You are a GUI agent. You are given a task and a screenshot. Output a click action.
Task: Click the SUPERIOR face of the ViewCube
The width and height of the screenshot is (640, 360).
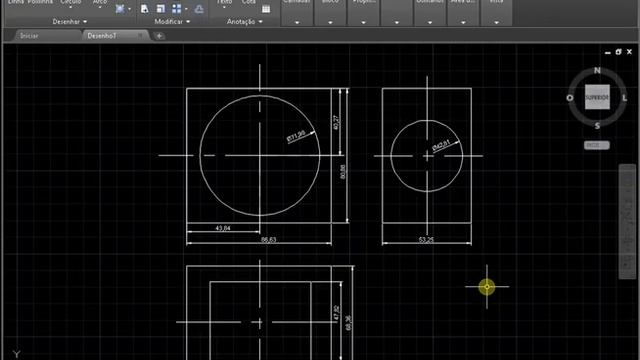(x=597, y=97)
